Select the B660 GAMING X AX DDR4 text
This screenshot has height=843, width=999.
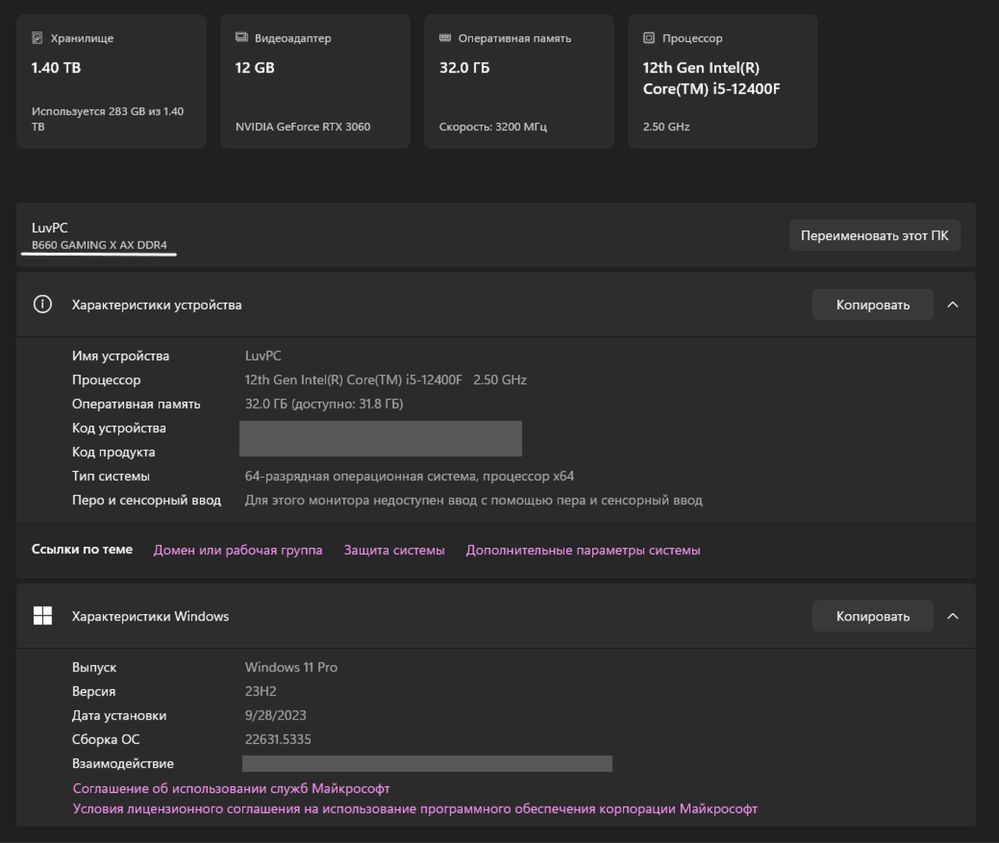[x=99, y=245]
